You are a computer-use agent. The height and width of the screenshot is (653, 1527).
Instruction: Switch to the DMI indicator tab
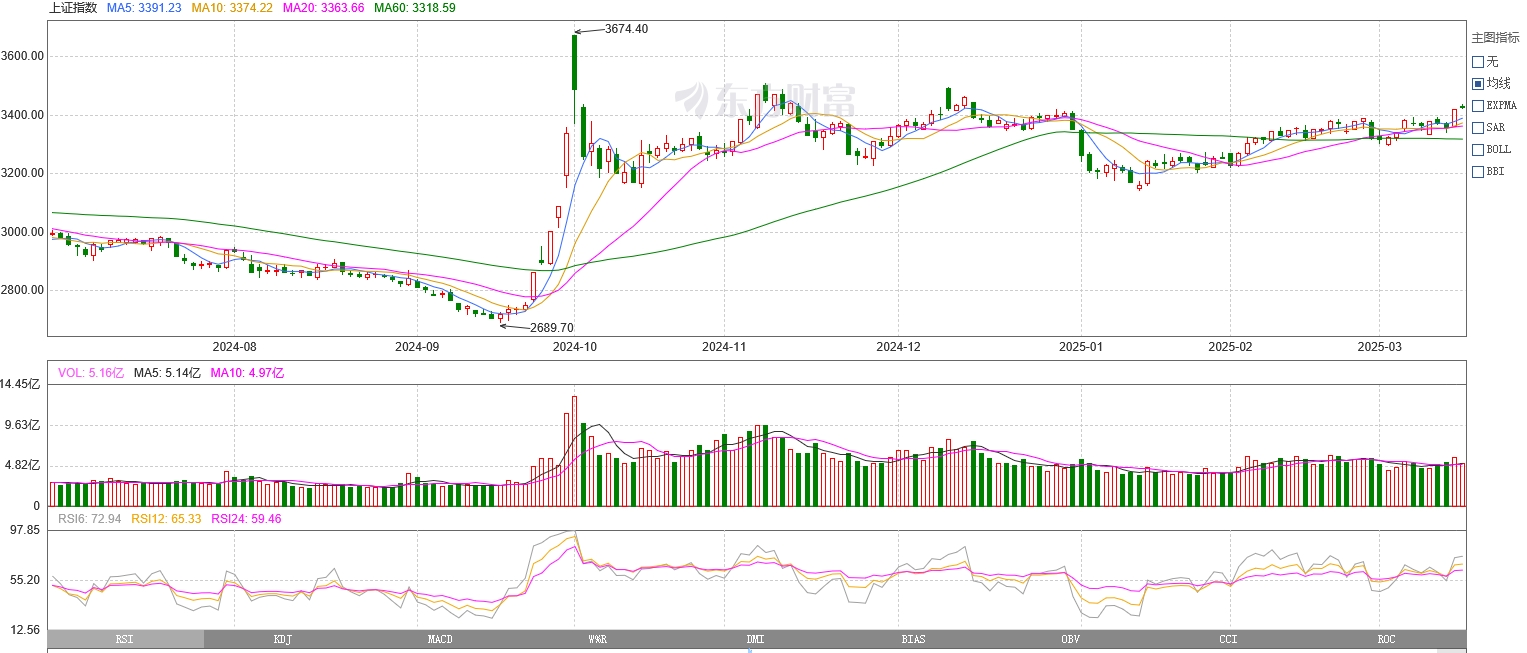tap(755, 639)
